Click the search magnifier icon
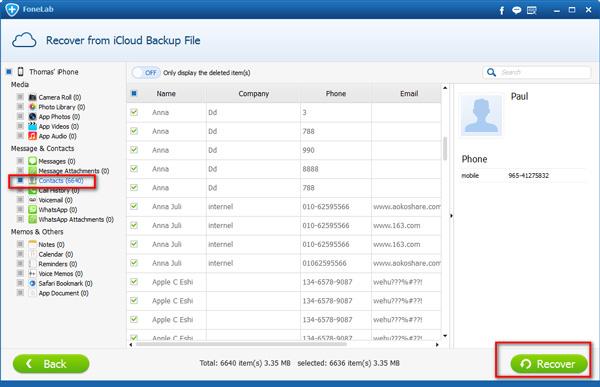The width and height of the screenshot is (600, 387). (x=491, y=72)
